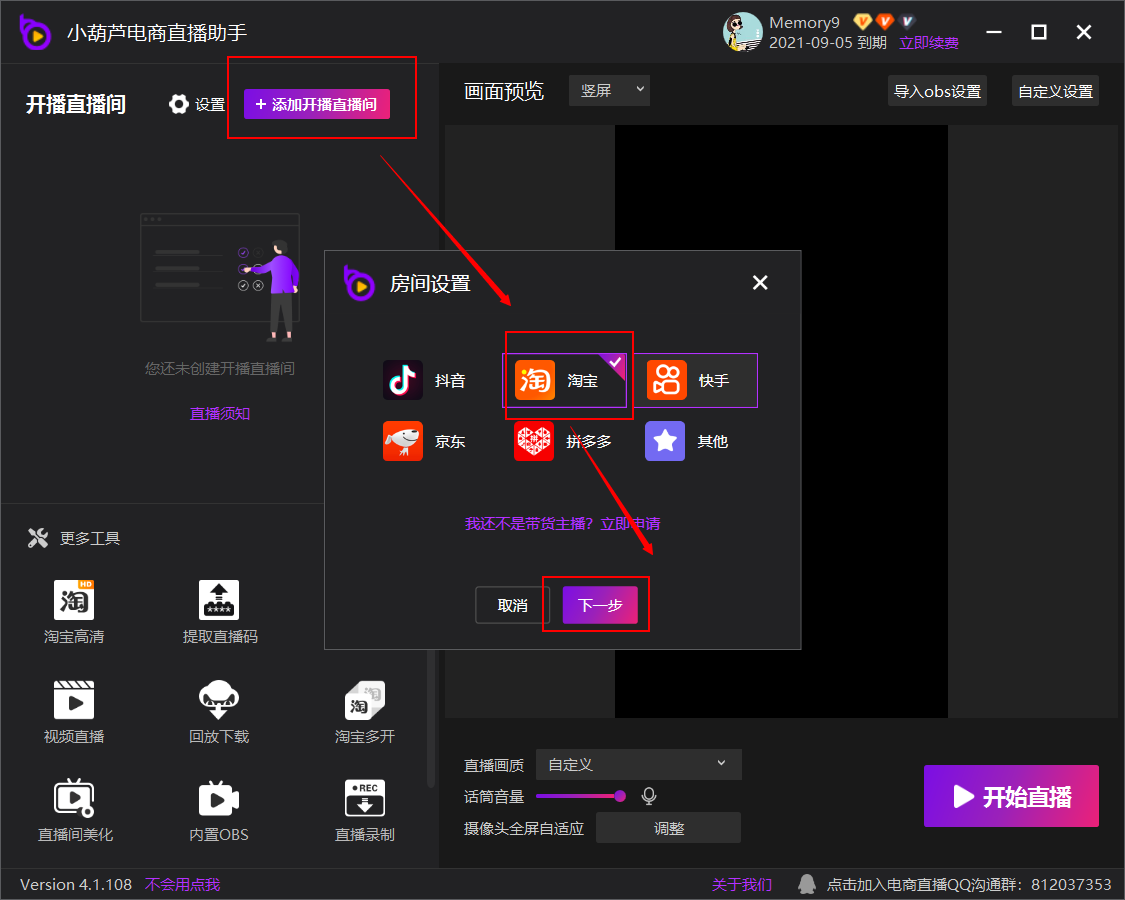Click the 更多工具 wrench icon
Screen dimensions: 1125x900
point(38,538)
